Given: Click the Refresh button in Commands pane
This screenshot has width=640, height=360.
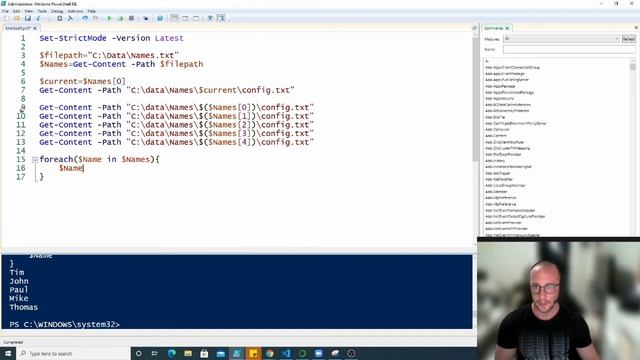Looking at the screenshot, I should pos(629,39).
